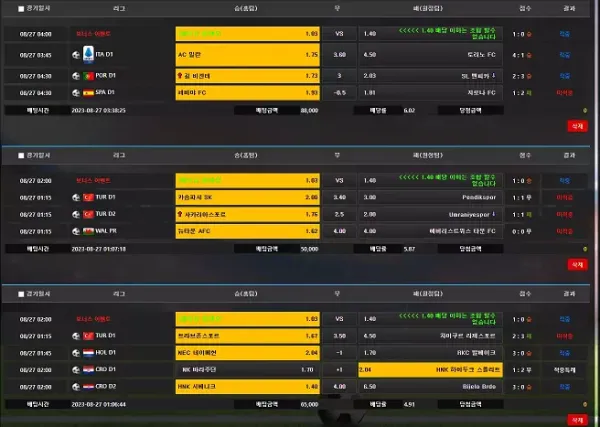Click the red up-arrow icon in TUR D2 home cell
The image size is (600, 427).
click(179, 214)
